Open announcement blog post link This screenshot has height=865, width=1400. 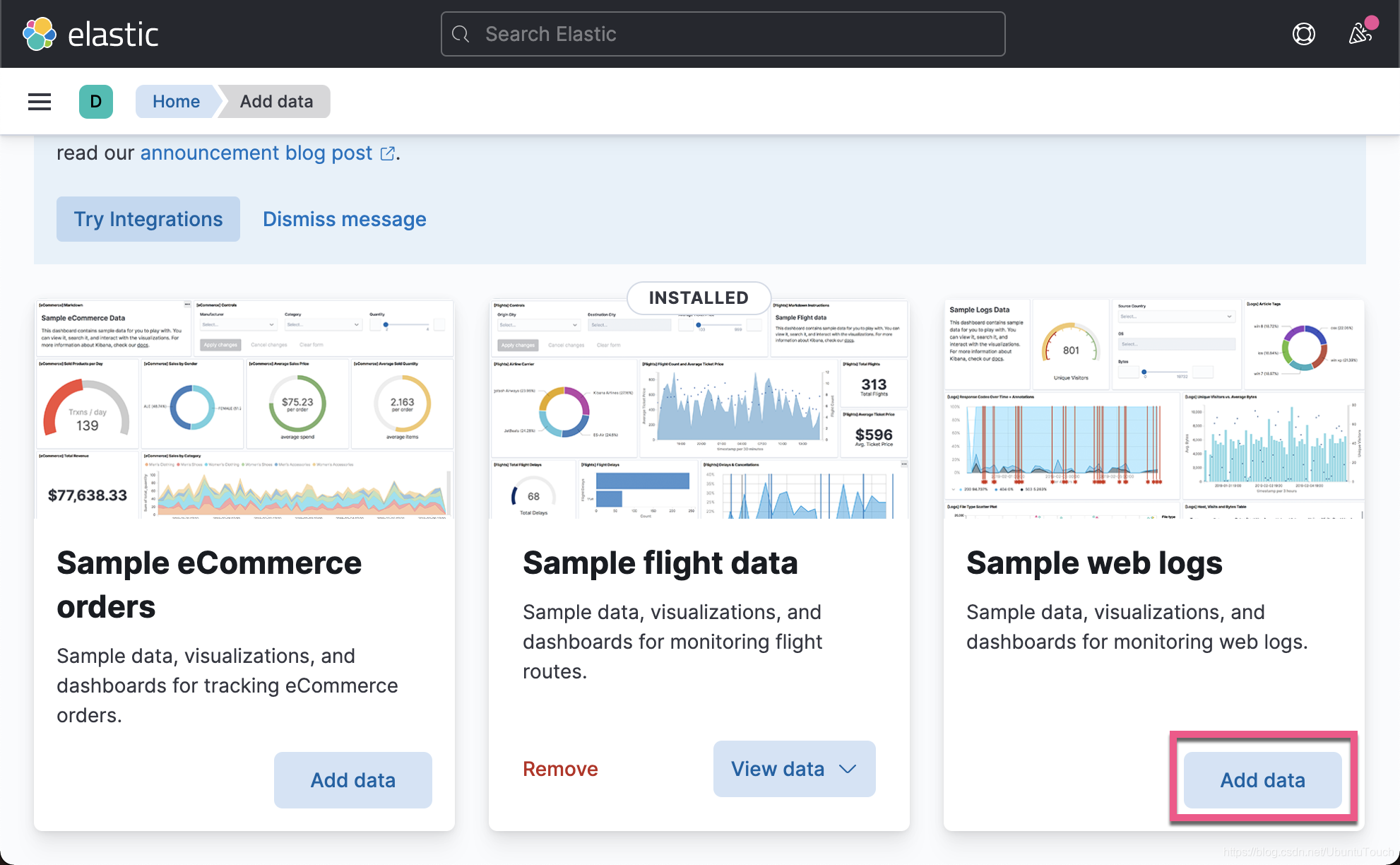click(256, 153)
